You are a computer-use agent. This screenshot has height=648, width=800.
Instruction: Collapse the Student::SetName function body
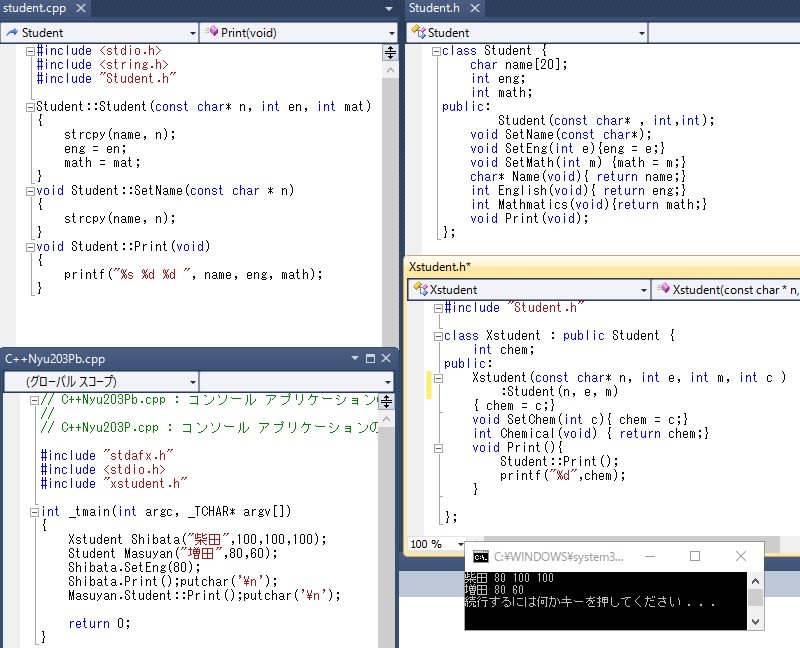click(30, 191)
